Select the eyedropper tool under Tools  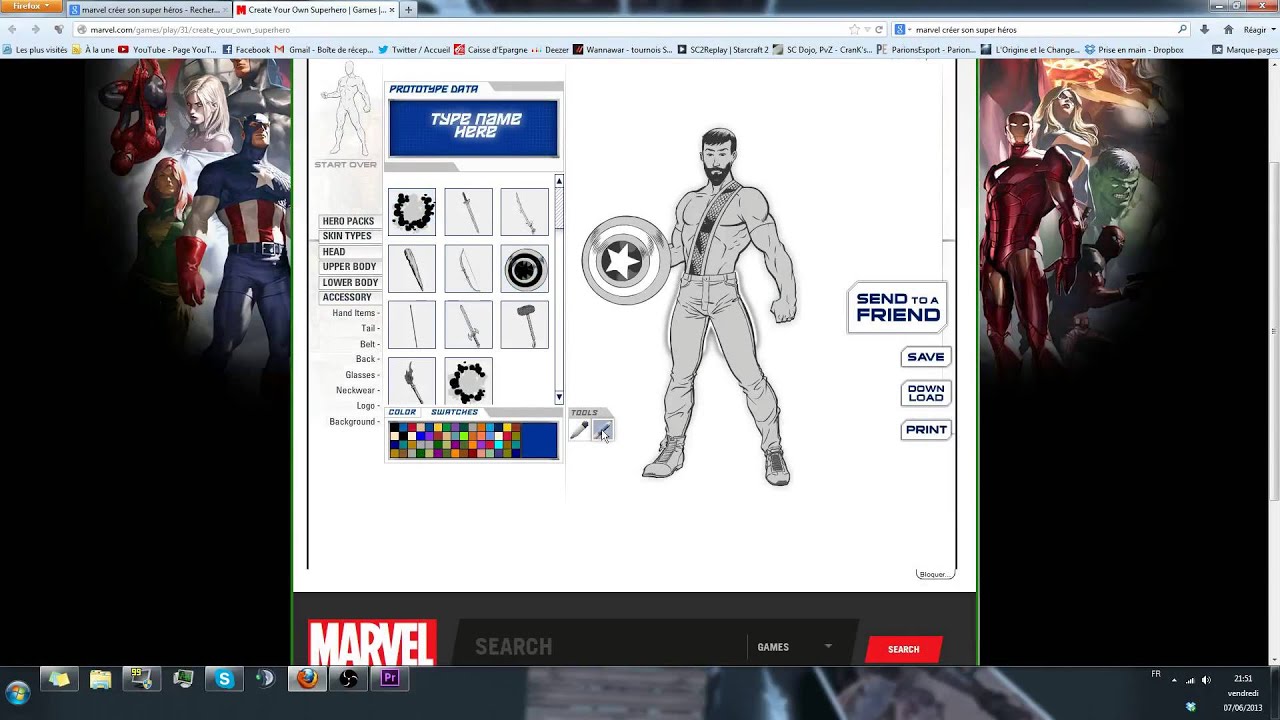point(579,430)
